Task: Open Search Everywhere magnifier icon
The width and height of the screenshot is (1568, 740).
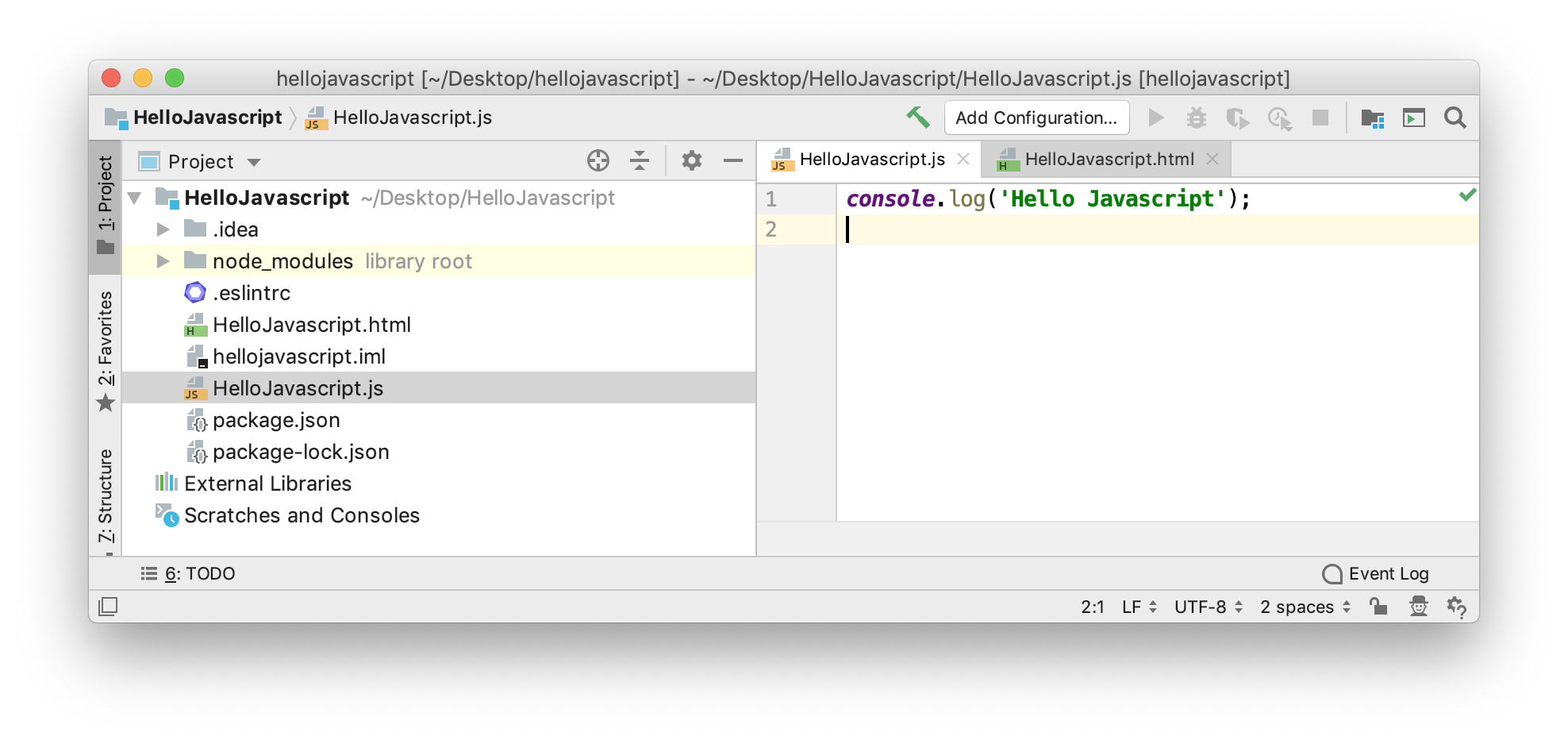Action: 1455,118
